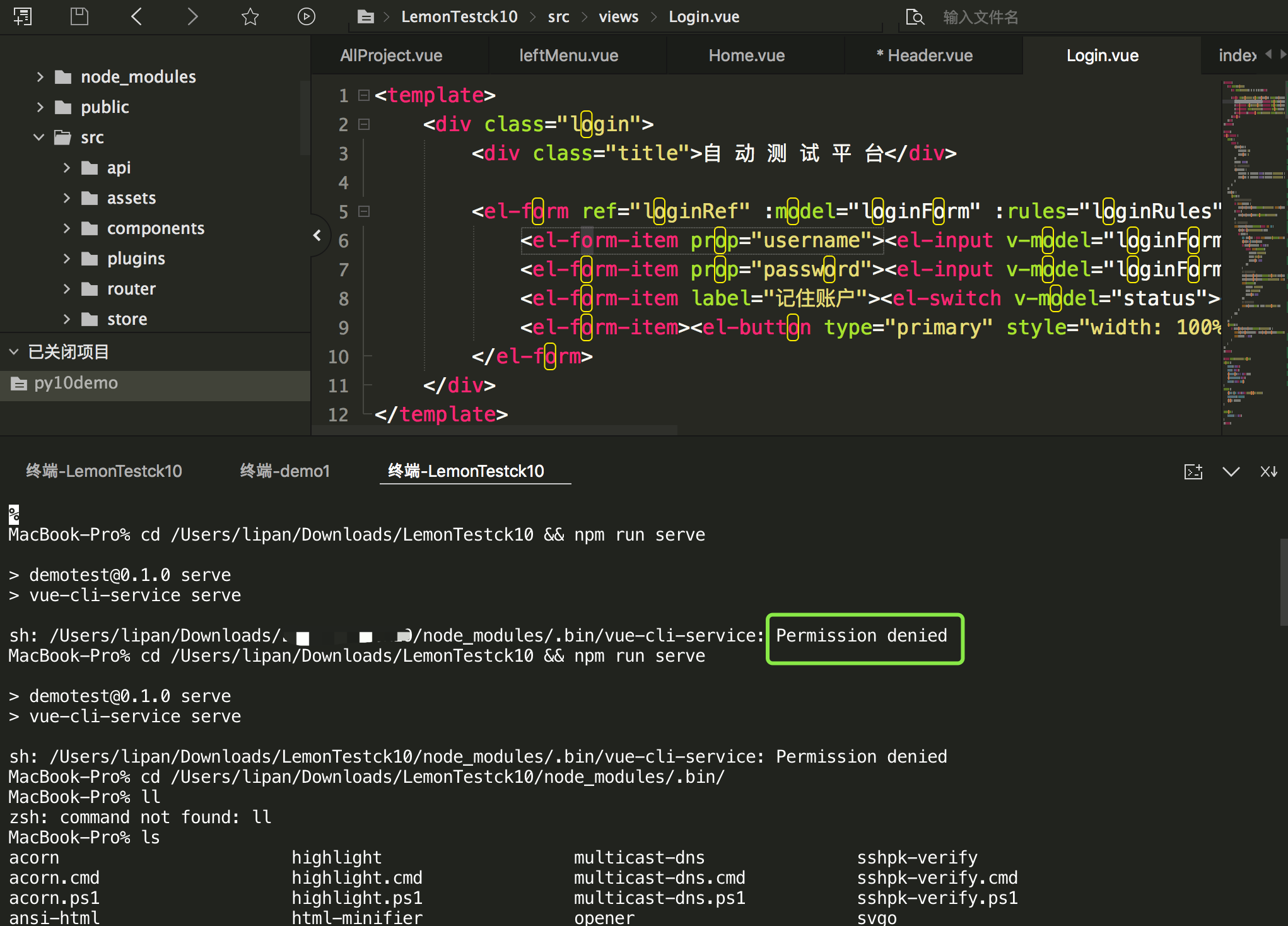
Task: Expand the node_modules folder
Action: pos(40,77)
